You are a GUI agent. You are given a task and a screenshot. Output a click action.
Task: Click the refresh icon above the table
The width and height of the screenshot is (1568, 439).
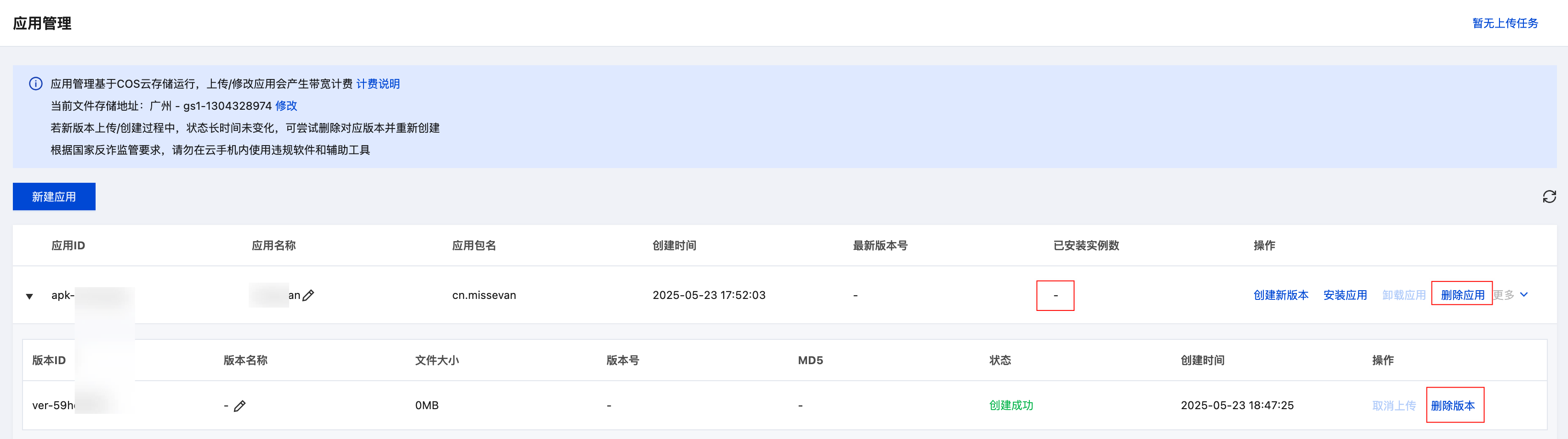[1549, 197]
